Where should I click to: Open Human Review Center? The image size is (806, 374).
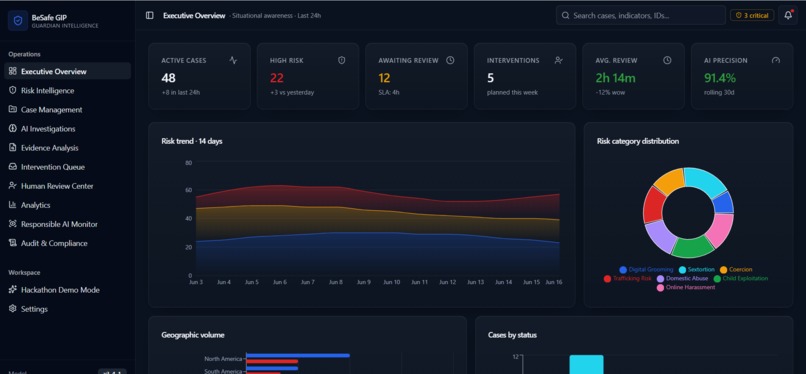(67, 186)
